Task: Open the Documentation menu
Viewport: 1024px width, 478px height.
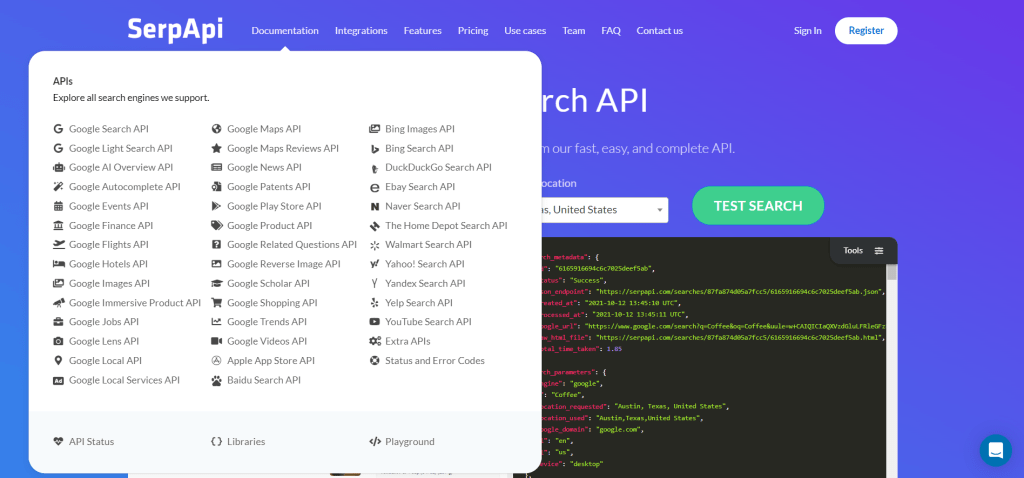Action: (x=285, y=31)
